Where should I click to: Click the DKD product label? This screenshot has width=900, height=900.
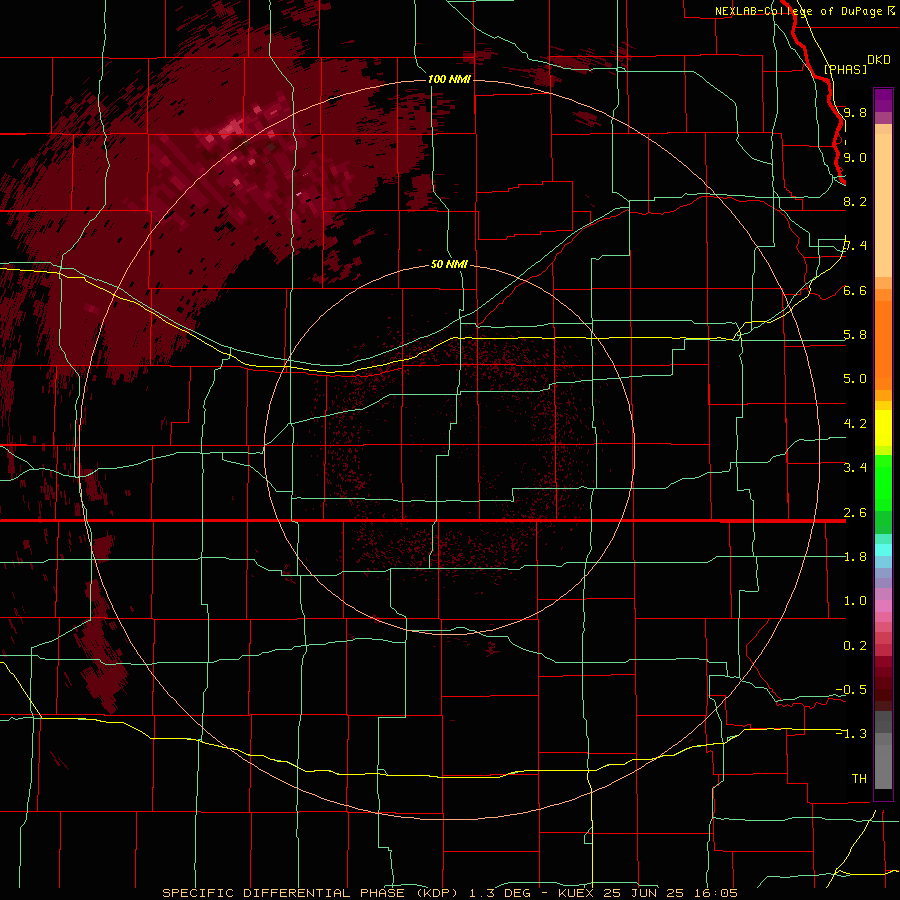point(878,59)
